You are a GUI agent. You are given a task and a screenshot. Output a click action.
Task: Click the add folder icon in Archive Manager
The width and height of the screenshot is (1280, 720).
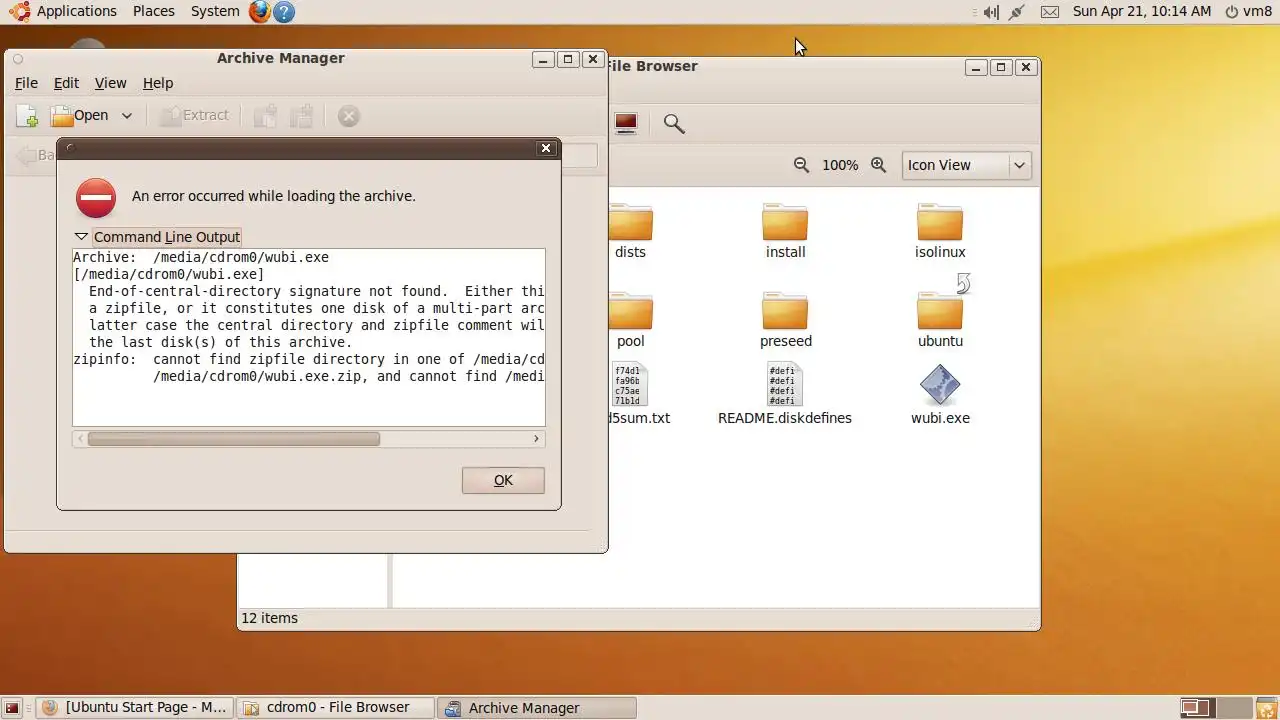point(302,116)
